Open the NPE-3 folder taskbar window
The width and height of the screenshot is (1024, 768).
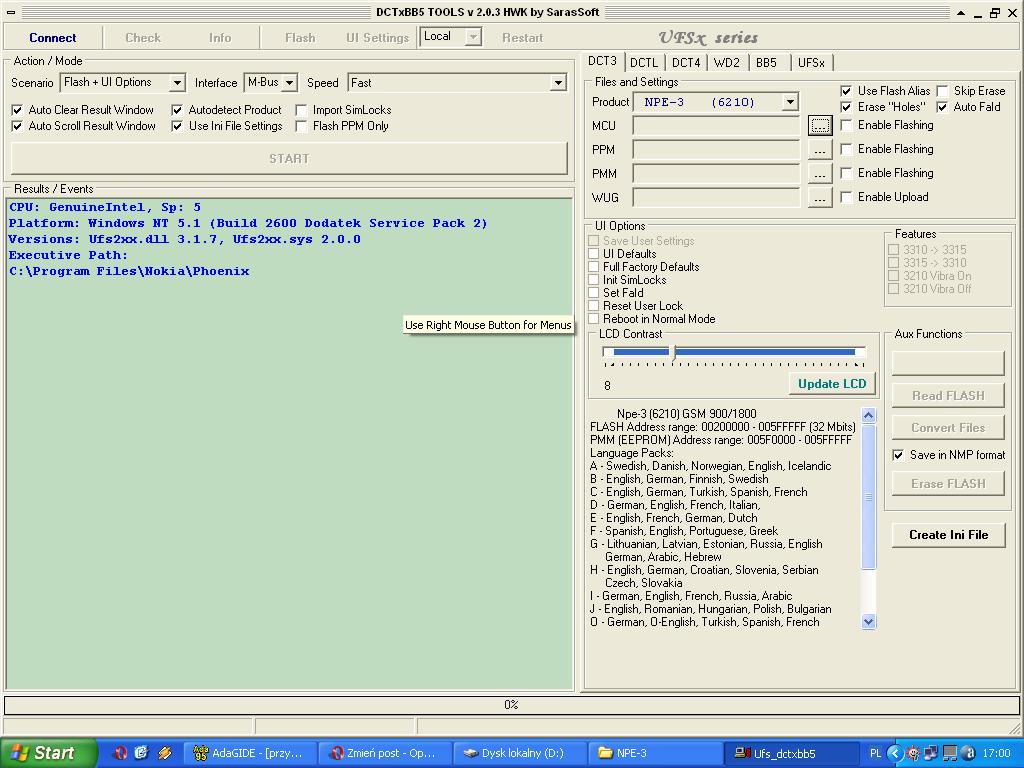tap(654, 753)
